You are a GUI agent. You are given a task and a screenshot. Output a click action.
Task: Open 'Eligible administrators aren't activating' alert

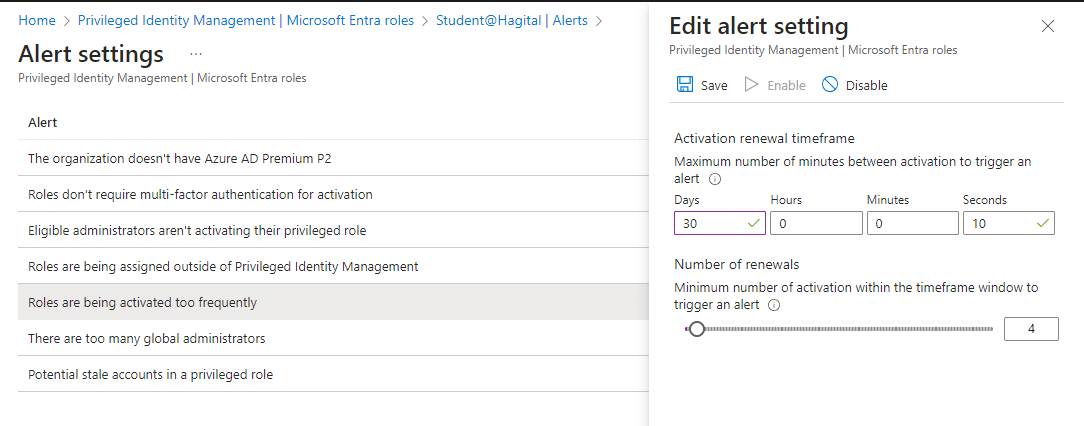[197, 230]
